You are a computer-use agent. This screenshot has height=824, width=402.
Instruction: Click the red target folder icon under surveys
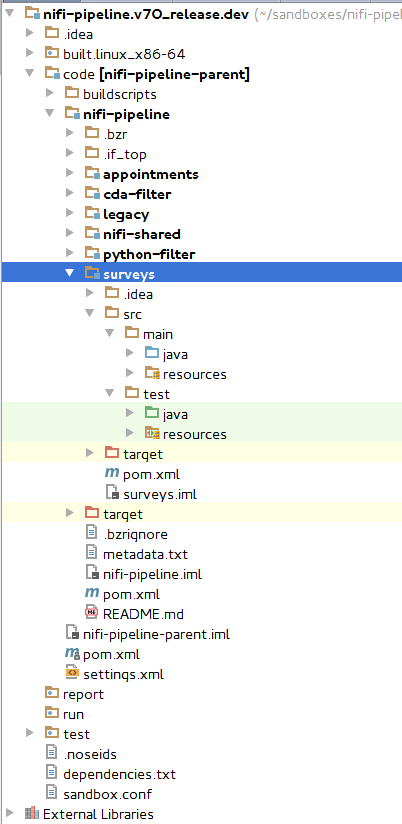pos(112,453)
